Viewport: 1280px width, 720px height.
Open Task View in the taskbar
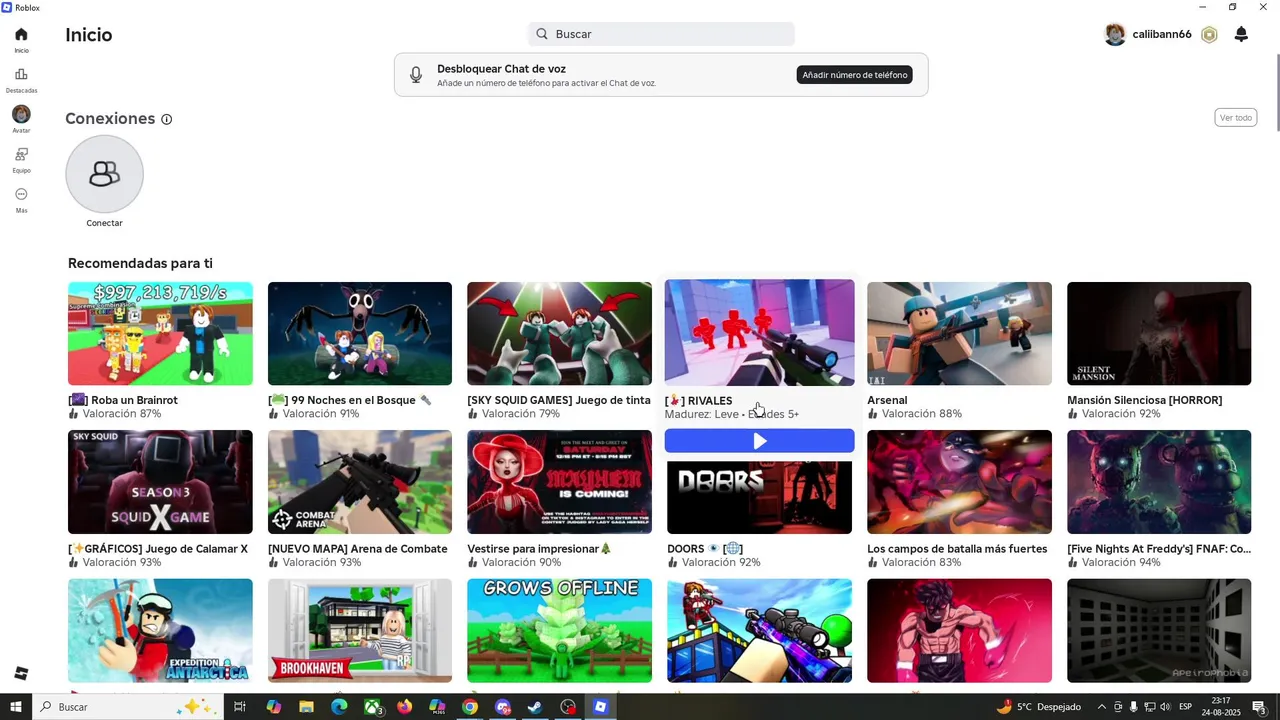240,707
